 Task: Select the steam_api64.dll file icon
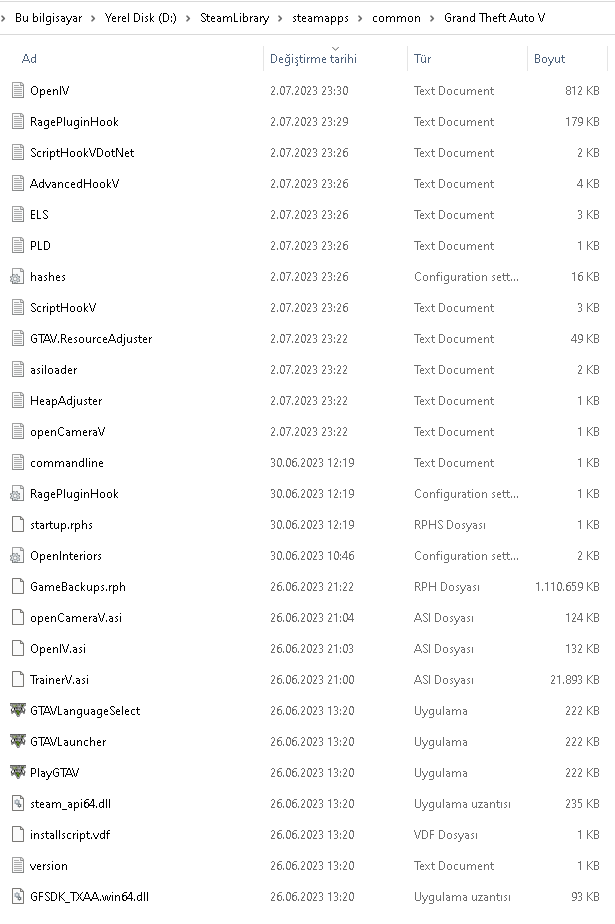point(16,804)
